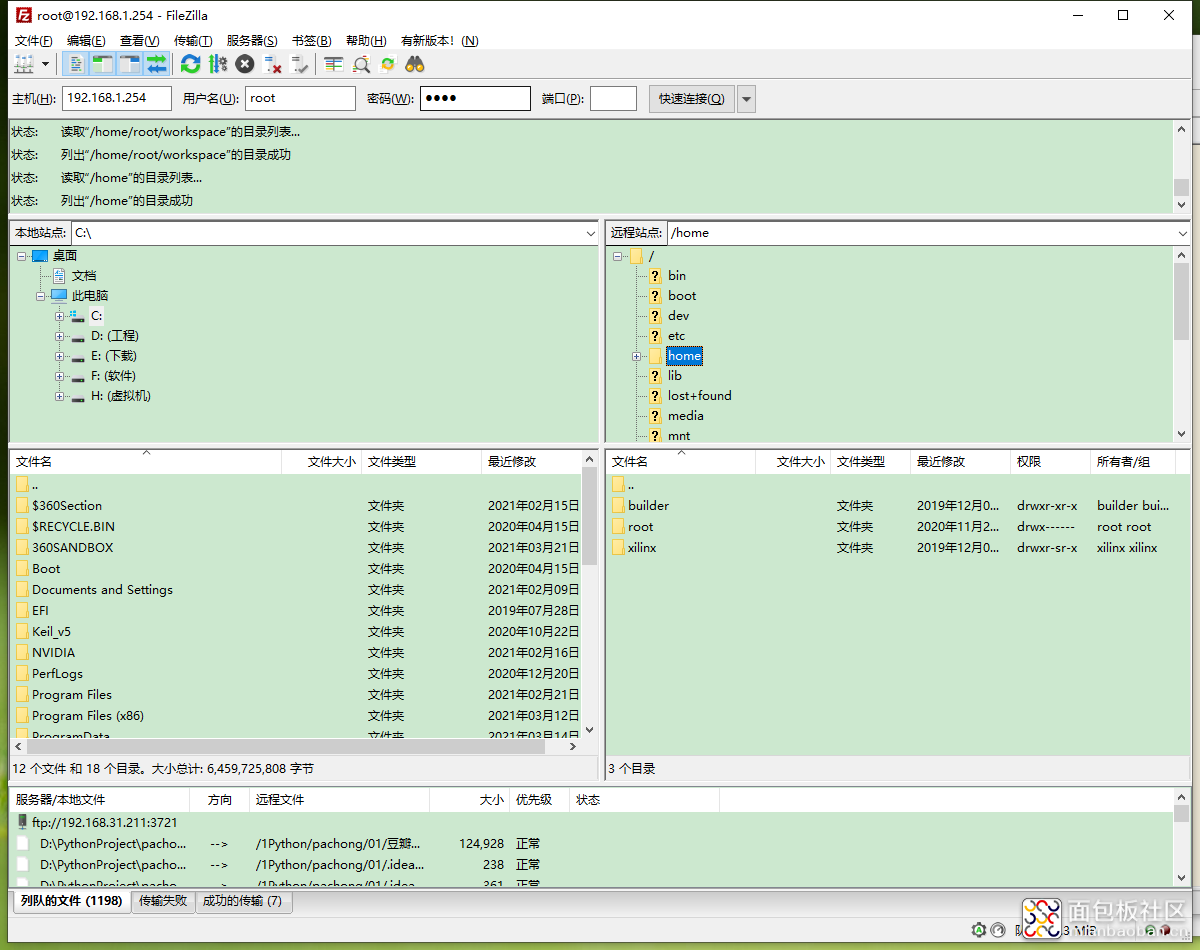Image resolution: width=1200 pixels, height=950 pixels.
Task: Toggle the message log display
Action: (76, 64)
